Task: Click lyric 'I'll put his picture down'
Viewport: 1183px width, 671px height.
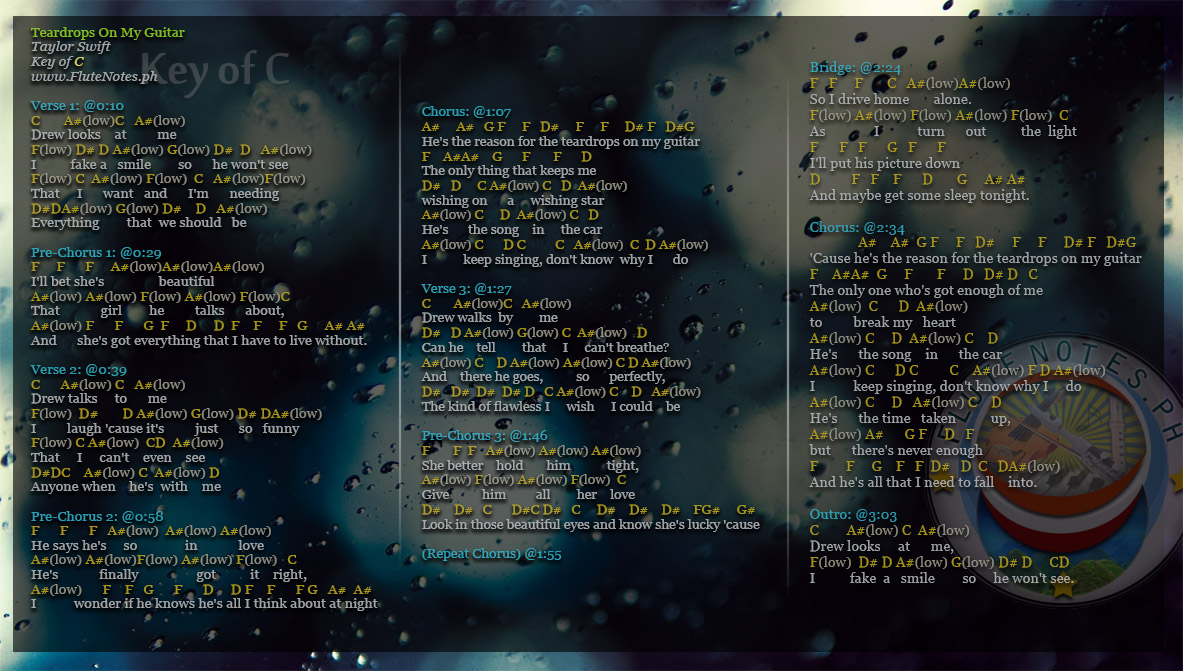Action: tap(884, 164)
